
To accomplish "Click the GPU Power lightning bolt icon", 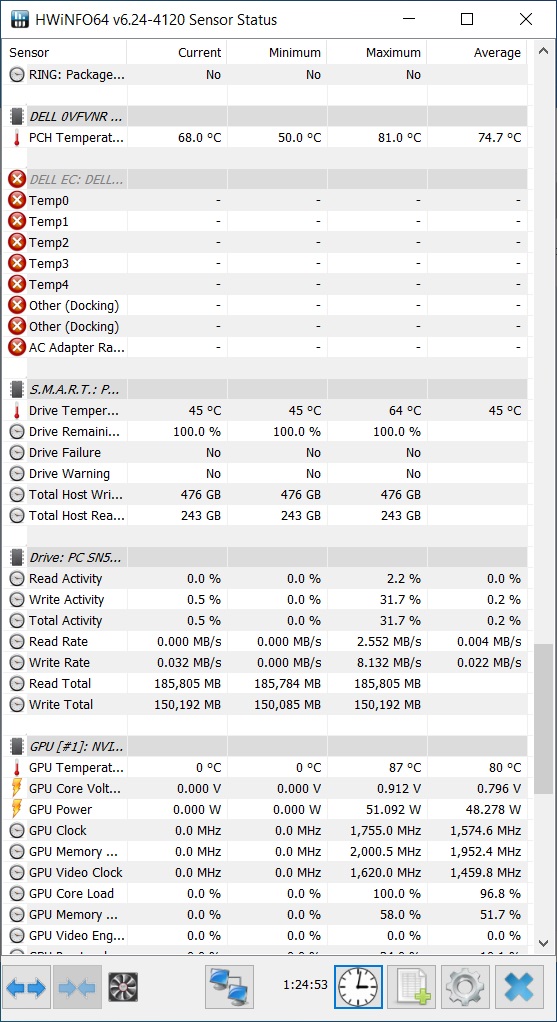I will pos(17,810).
